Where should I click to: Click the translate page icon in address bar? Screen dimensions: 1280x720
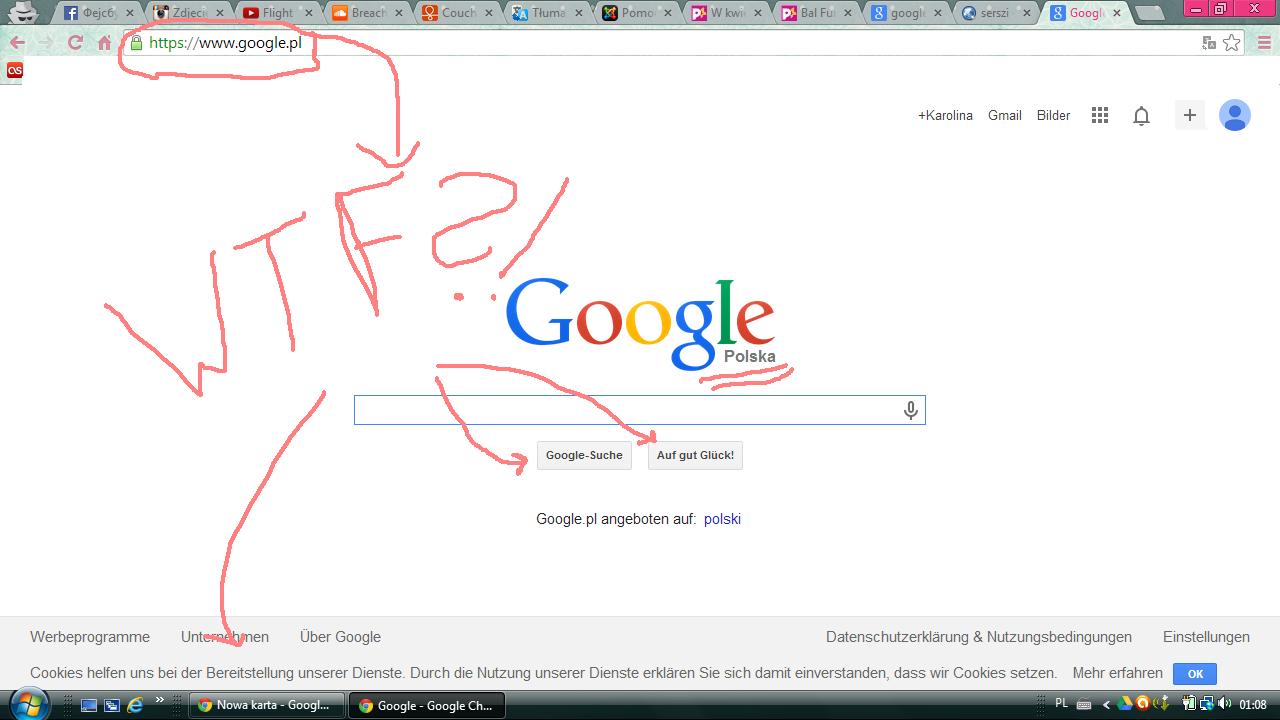pyautogui.click(x=1209, y=43)
